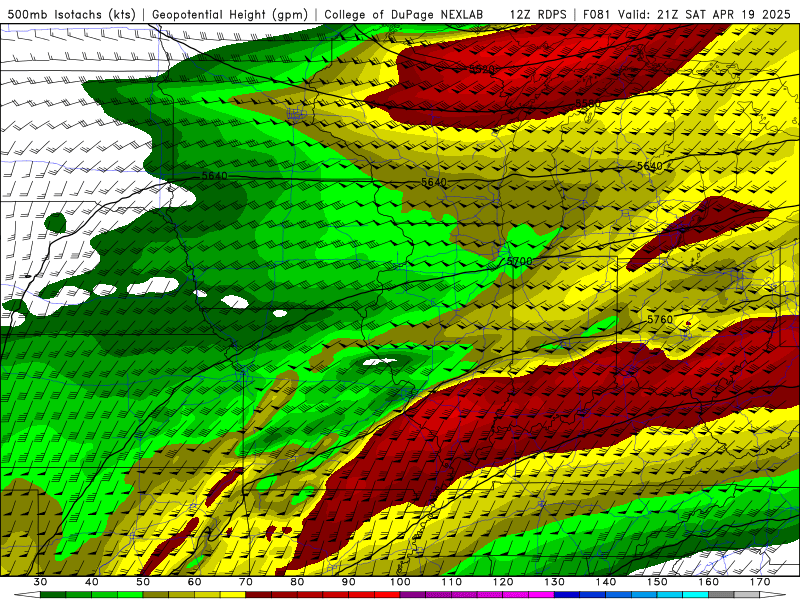Image resolution: width=800 pixels, height=600 pixels.
Task: Click 'College of DuPage NEXLAB' header text
Action: coord(404,14)
